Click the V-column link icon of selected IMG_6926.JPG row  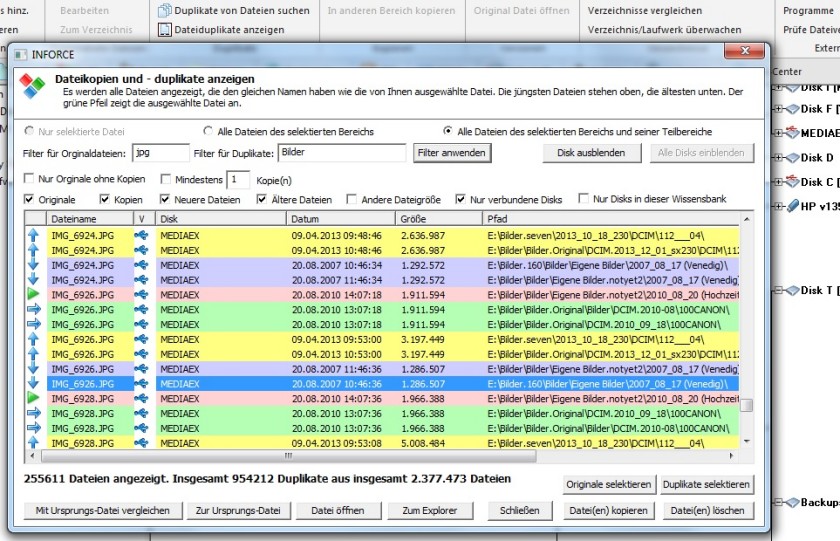tap(141, 384)
